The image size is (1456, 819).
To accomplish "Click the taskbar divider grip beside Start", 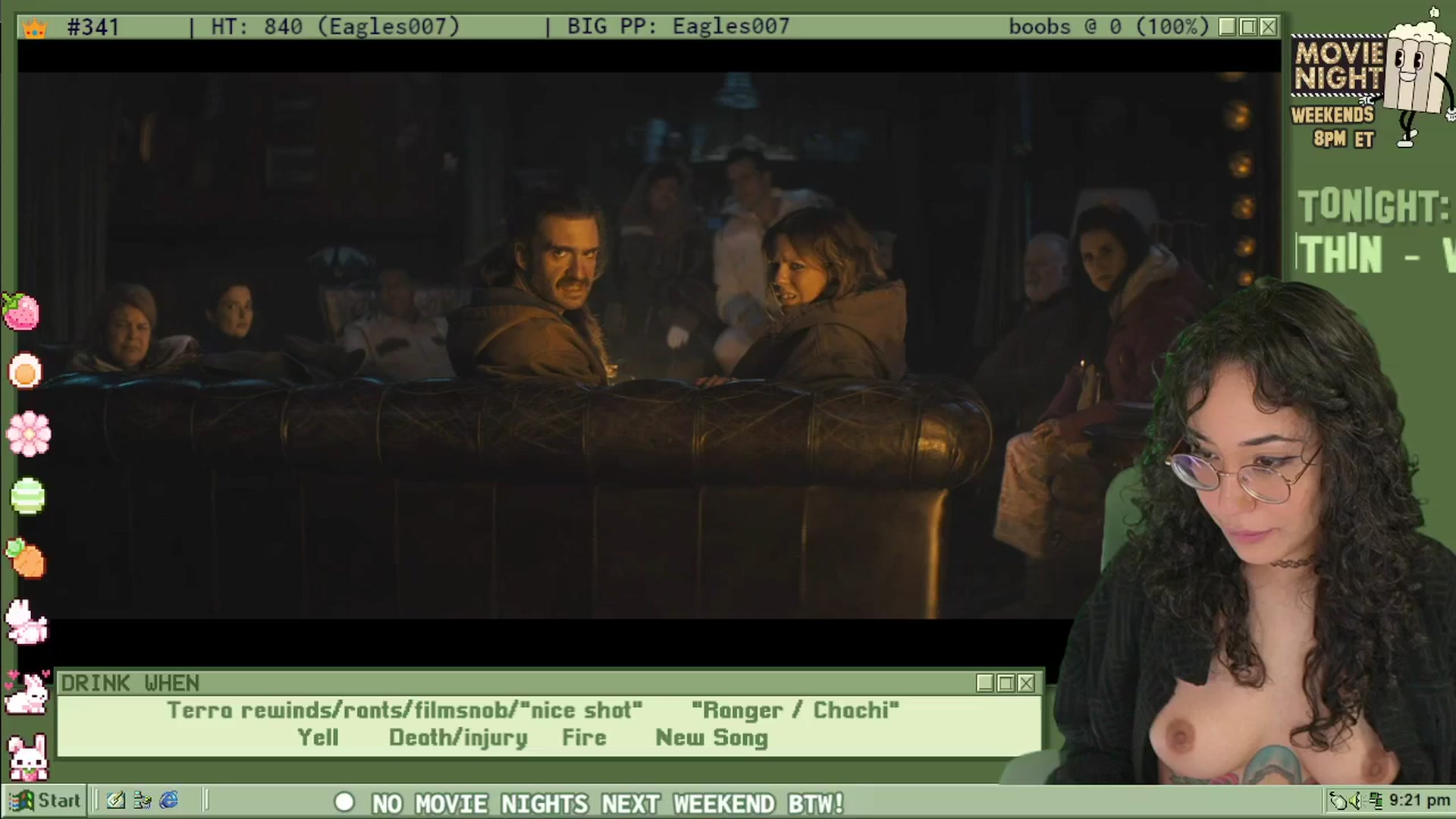I will coord(95,801).
